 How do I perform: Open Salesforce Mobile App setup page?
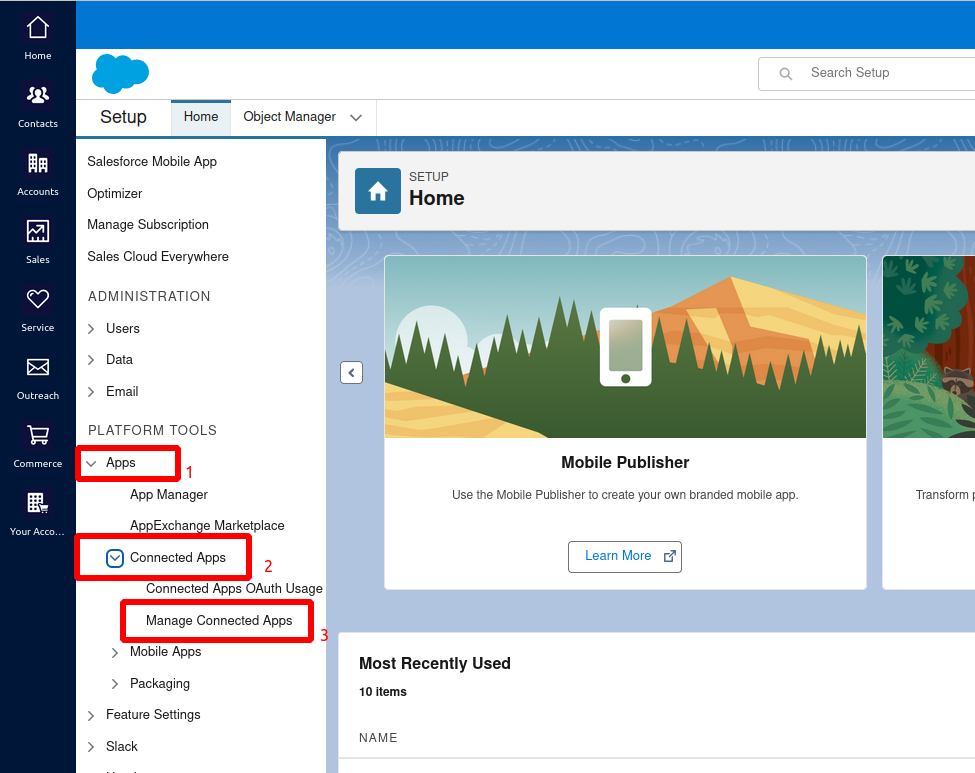(x=152, y=162)
